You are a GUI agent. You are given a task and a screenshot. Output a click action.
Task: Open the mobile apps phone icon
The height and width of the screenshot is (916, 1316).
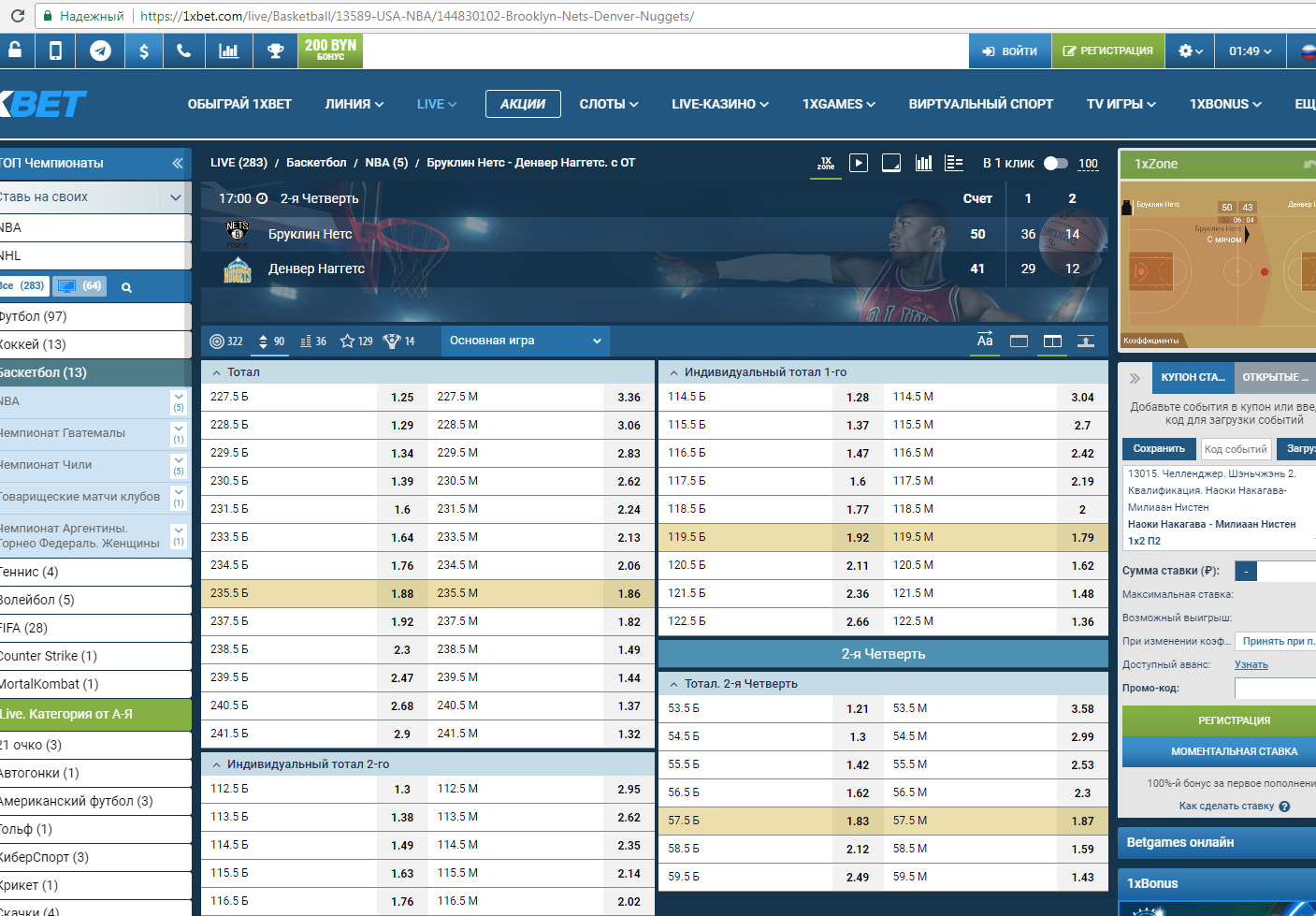coord(56,51)
